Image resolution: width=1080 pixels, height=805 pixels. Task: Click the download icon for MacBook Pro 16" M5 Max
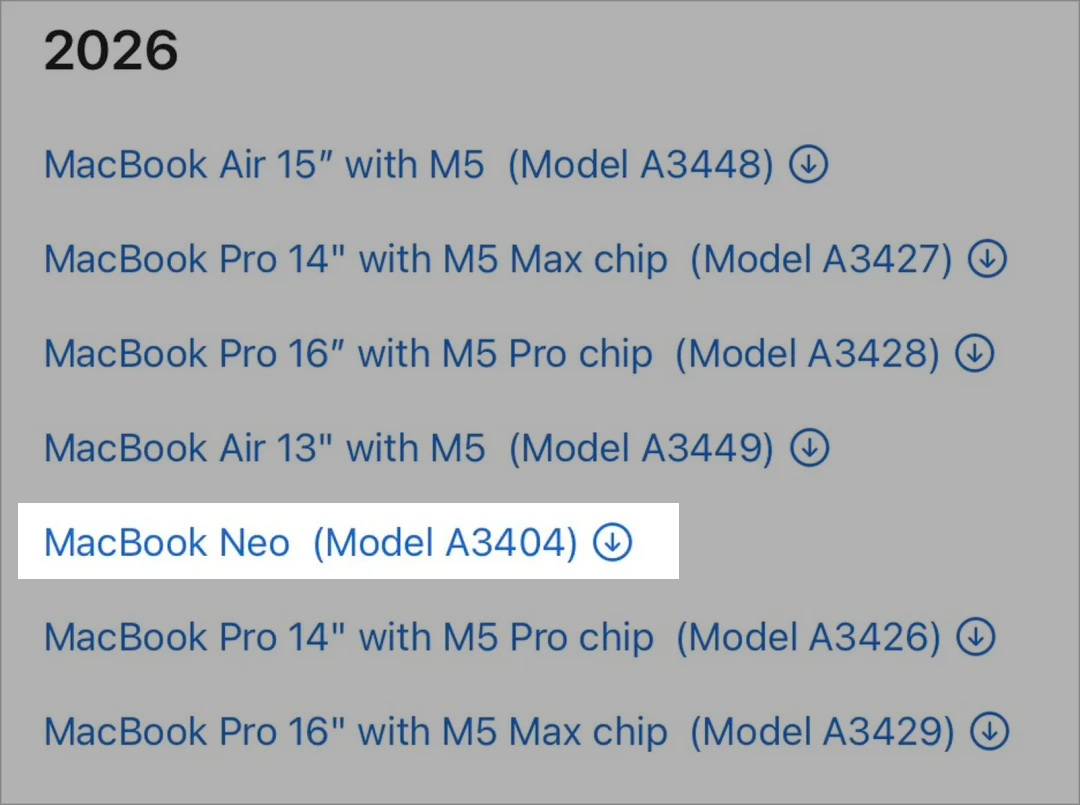[x=988, y=731]
